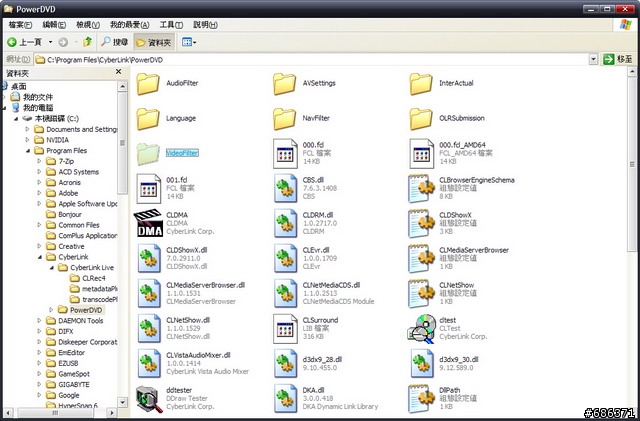Select the dtest CLTest application icon
Image resolution: width=640 pixels, height=421 pixels.
click(422, 329)
